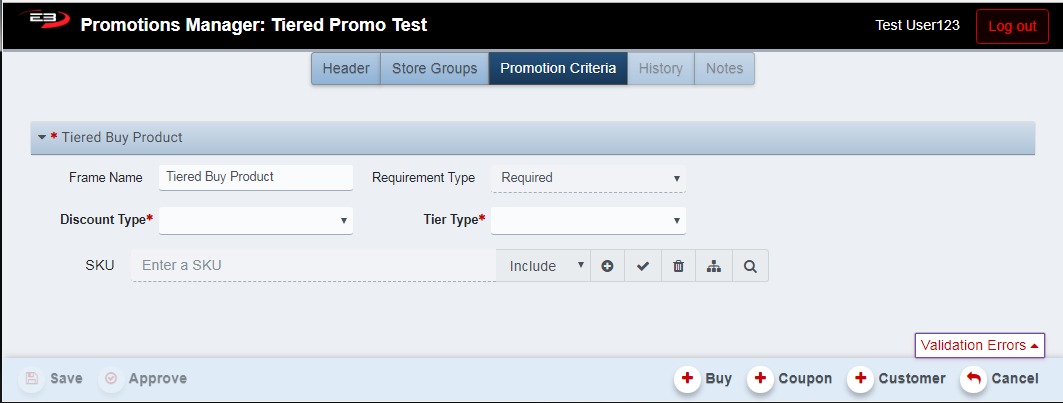
Task: Click the add SKU plus icon
Action: [607, 266]
